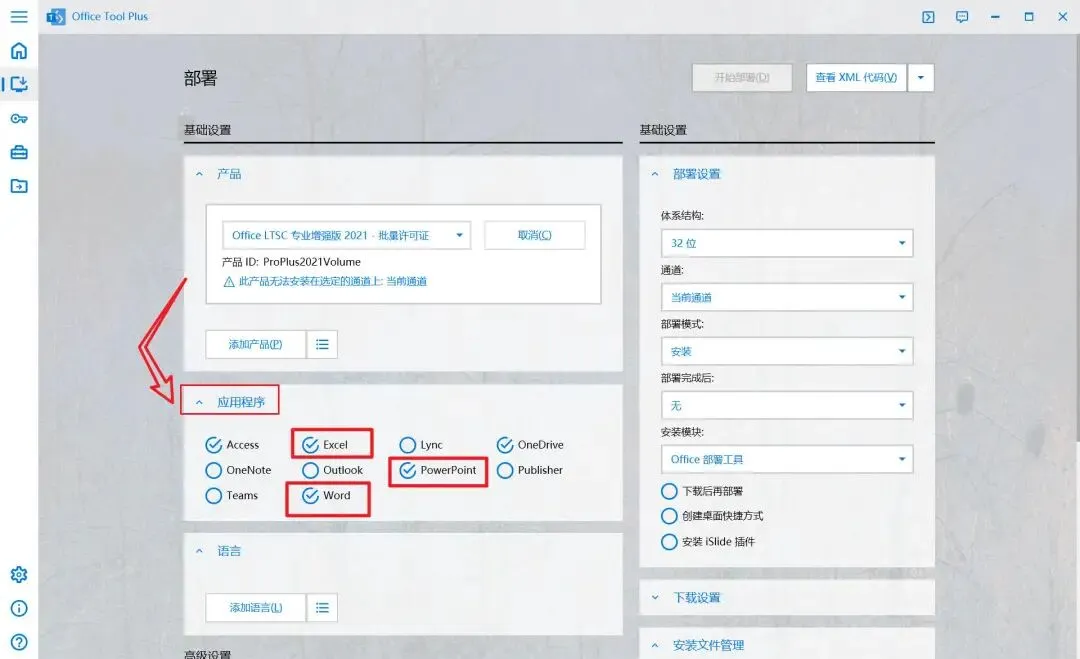Open the hamburger navigation menu
1080x659 pixels.
[x=19, y=16]
